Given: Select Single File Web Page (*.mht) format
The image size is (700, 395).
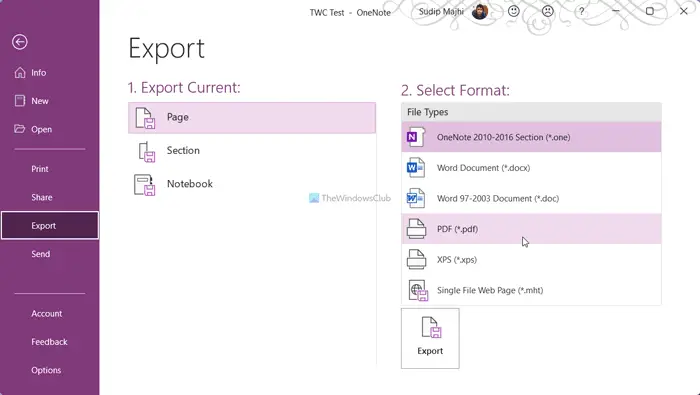Looking at the screenshot, I should click(x=531, y=290).
